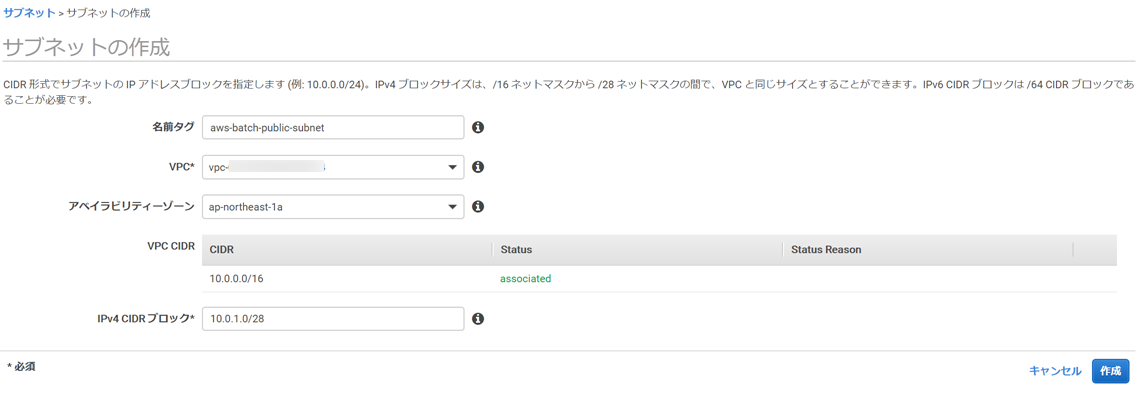Viewport: 1138px width, 402px height.
Task: Click the アベイラビリティーゾーン label
Action: [131, 206]
